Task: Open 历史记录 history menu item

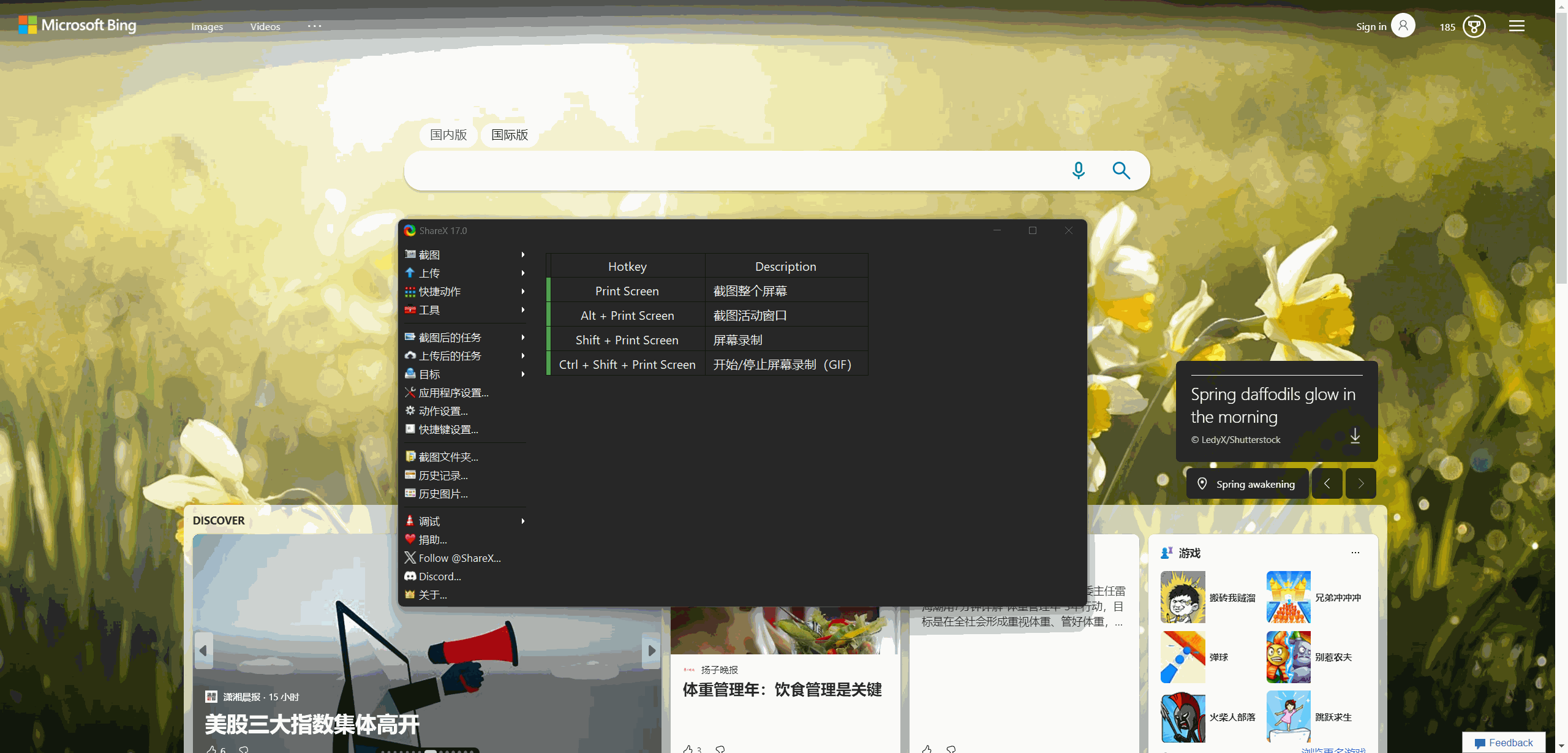Action: point(443,475)
